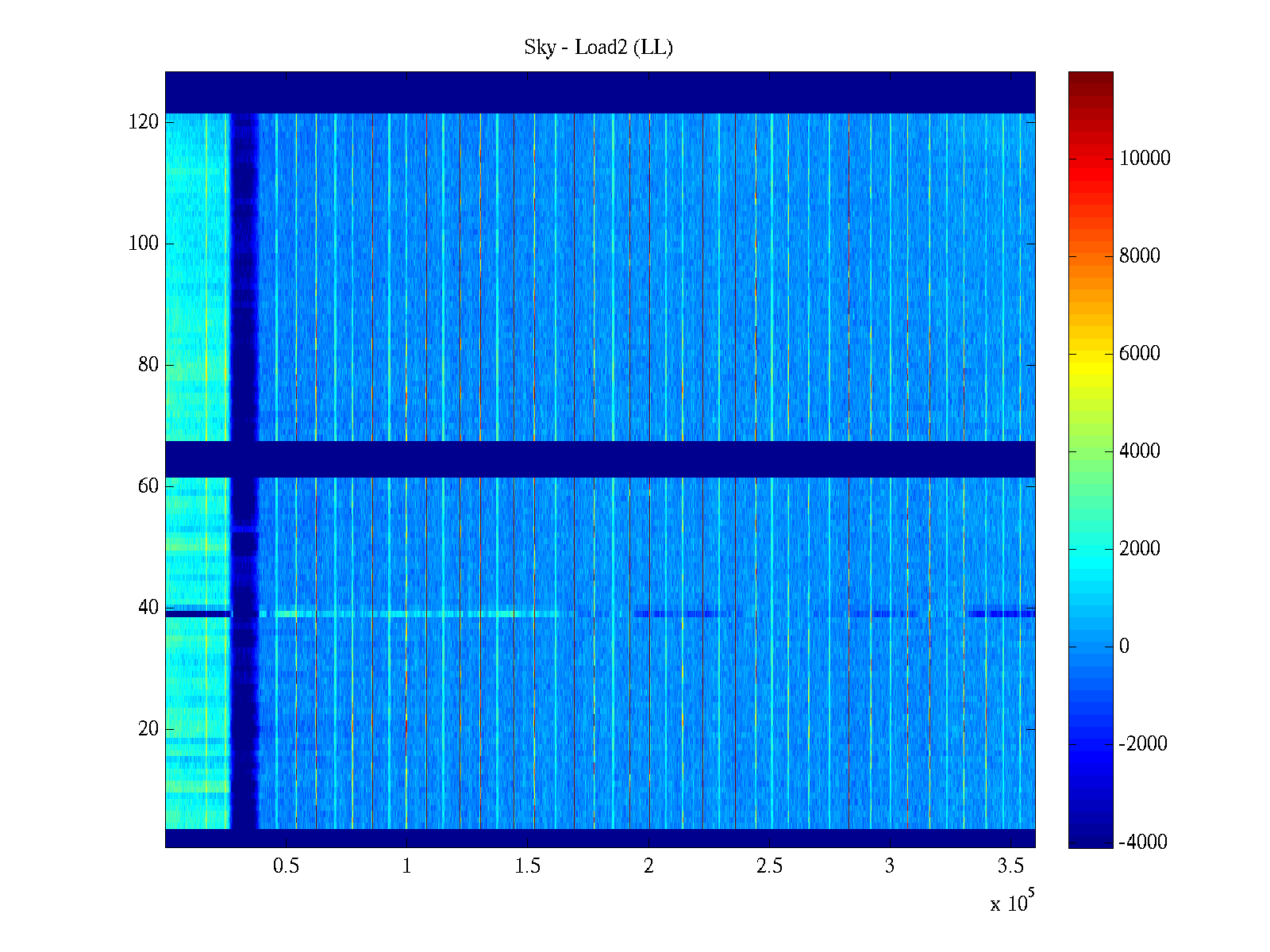Select the 20 y-axis tick label

148,729
